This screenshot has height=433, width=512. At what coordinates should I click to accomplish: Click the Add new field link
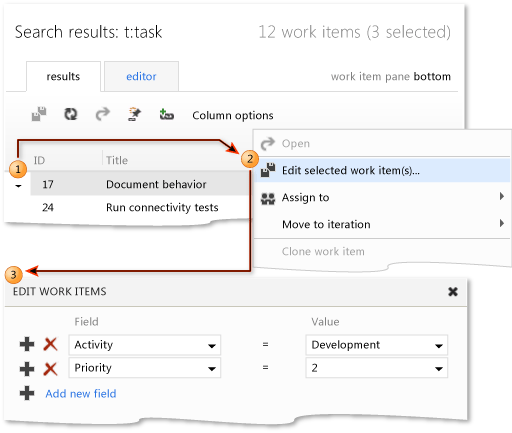coord(81,394)
